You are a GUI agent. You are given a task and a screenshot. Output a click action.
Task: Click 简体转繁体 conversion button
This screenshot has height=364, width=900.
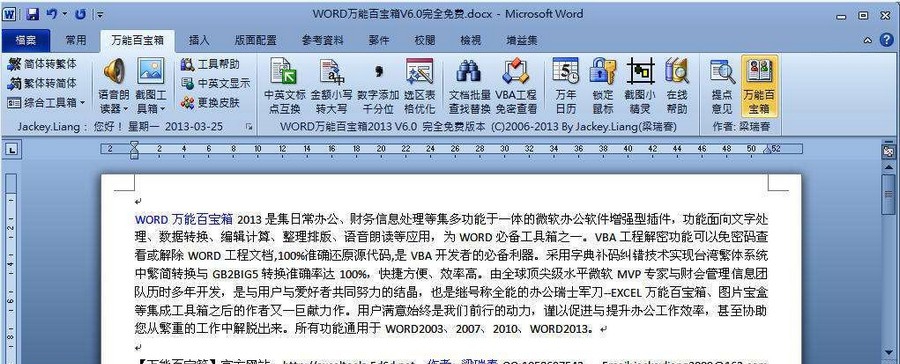[x=41, y=64]
